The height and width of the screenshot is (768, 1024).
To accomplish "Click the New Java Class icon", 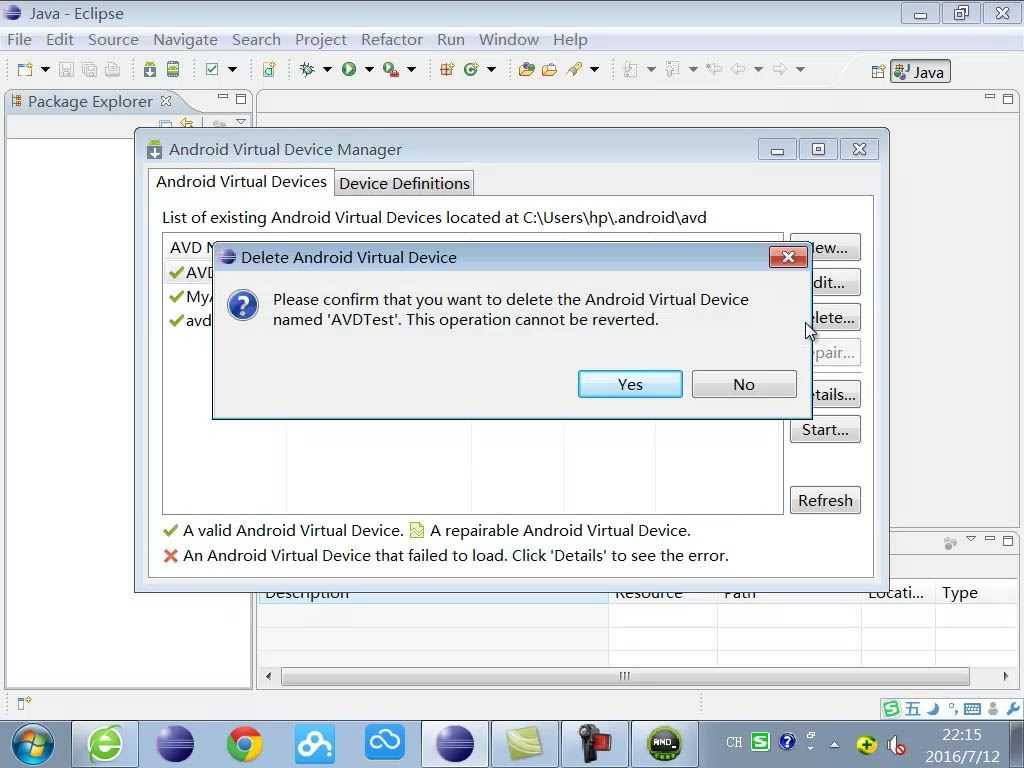I will pyautogui.click(x=471, y=69).
